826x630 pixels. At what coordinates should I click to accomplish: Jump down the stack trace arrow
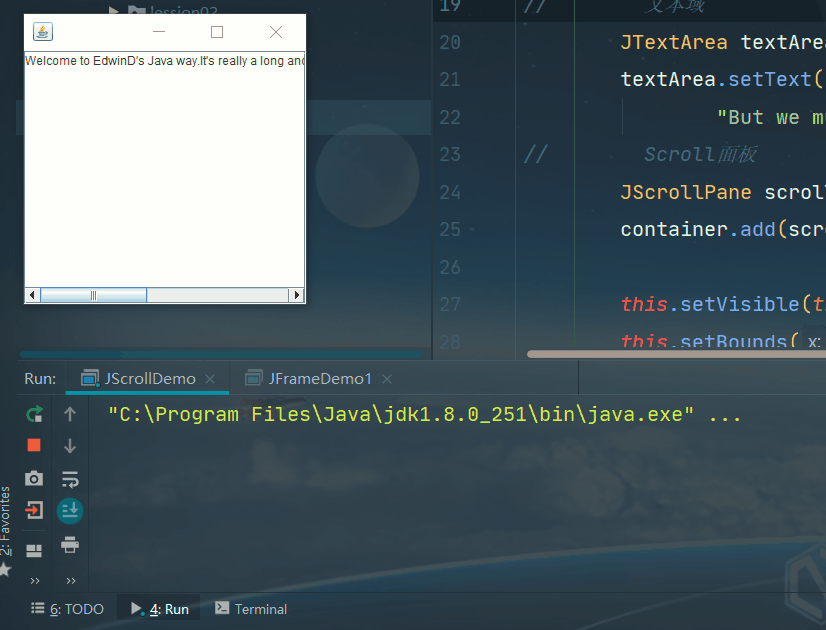[70, 445]
